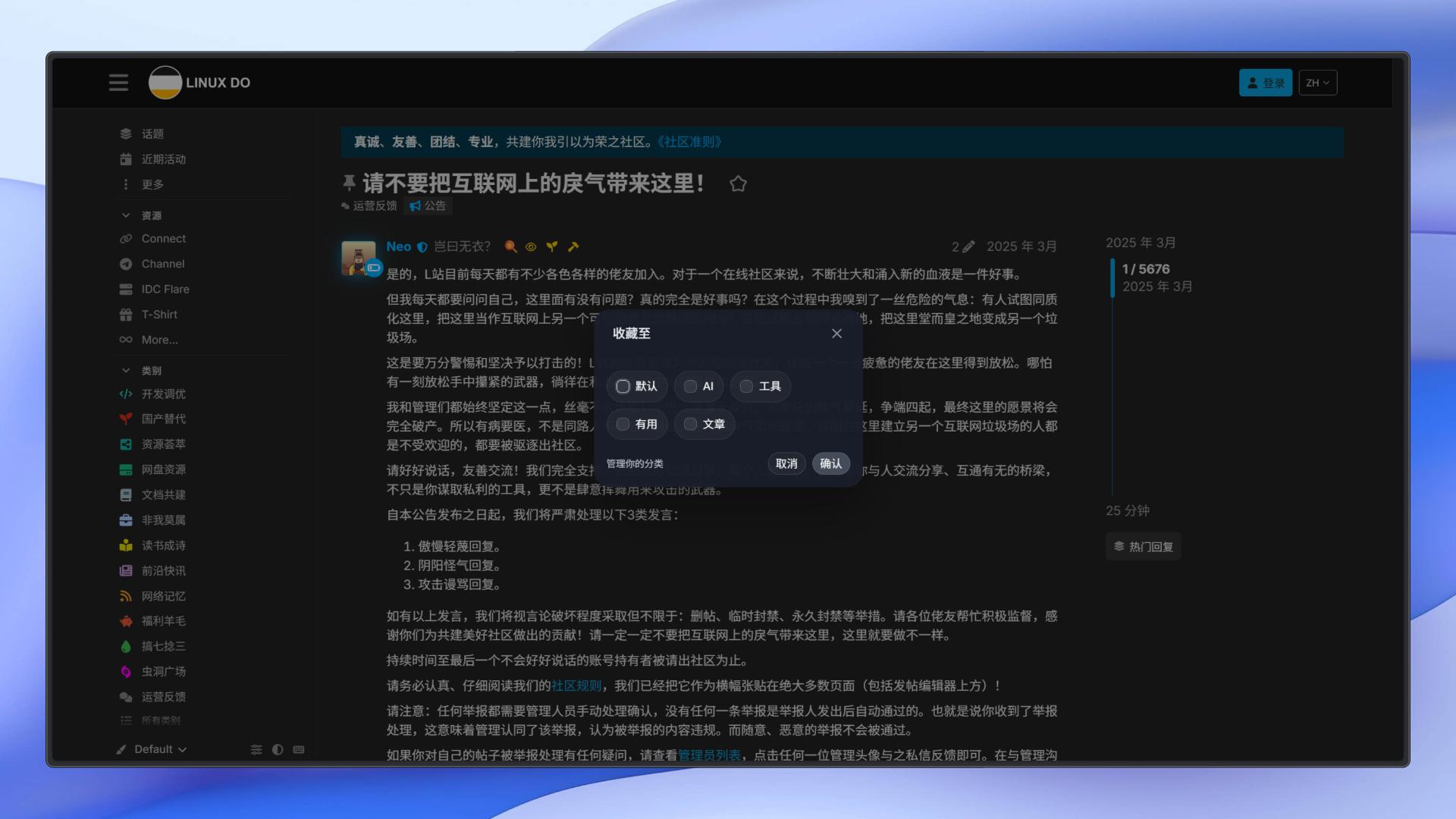Click the 公告 tag under the title

pyautogui.click(x=428, y=206)
